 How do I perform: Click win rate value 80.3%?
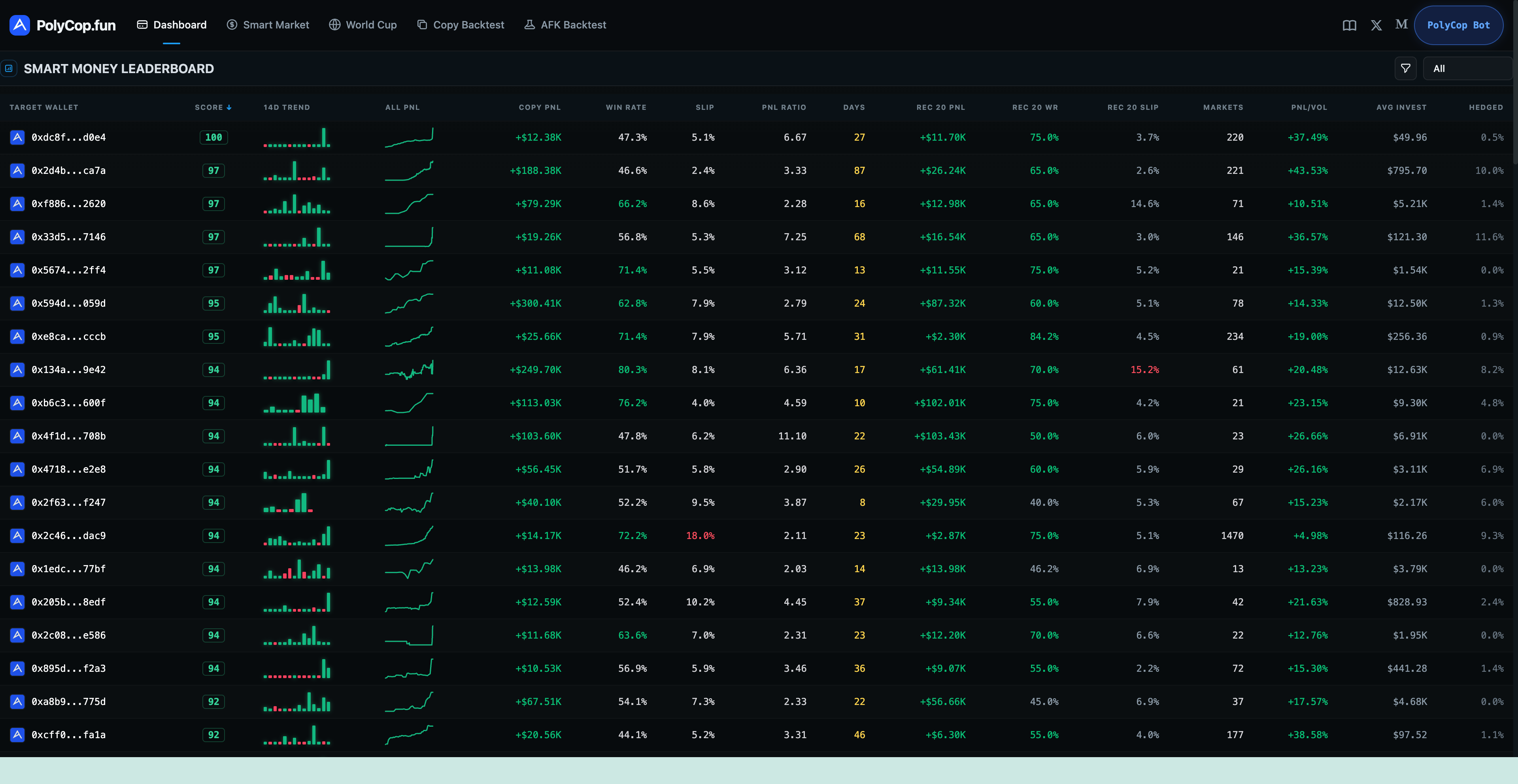coord(632,369)
